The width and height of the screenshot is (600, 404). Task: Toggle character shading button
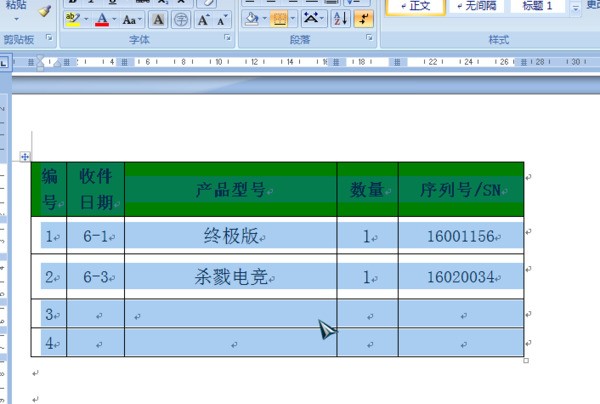(158, 20)
